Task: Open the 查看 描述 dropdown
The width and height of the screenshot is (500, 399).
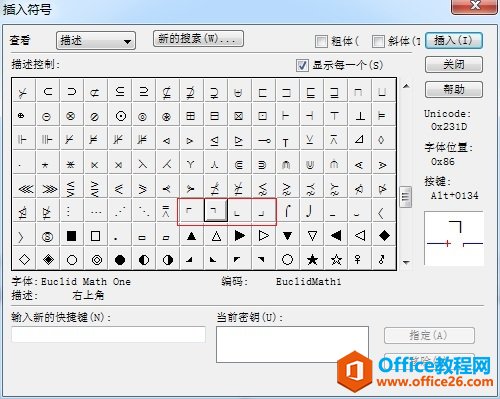Action: tap(96, 41)
